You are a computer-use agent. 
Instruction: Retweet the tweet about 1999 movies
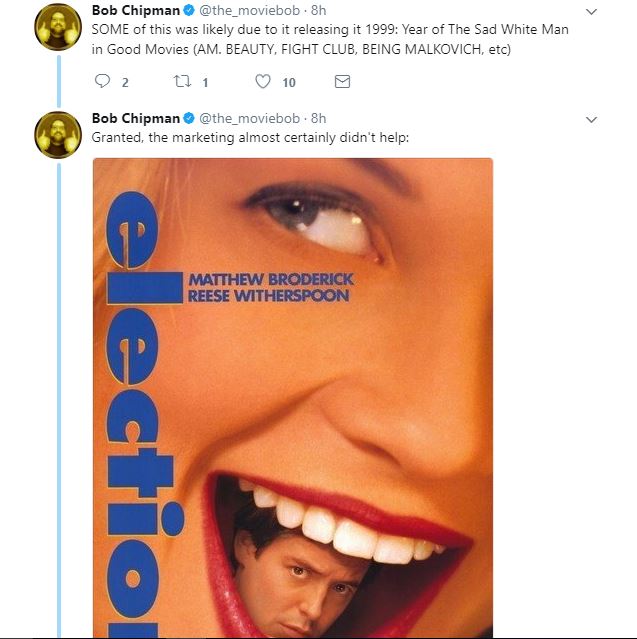tap(181, 82)
